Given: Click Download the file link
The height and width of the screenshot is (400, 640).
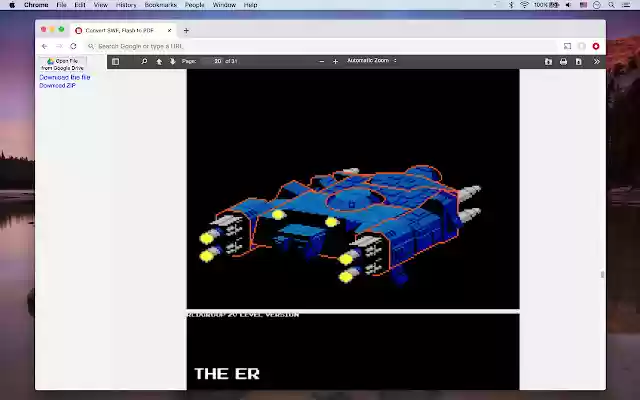Looking at the screenshot, I should [64, 77].
